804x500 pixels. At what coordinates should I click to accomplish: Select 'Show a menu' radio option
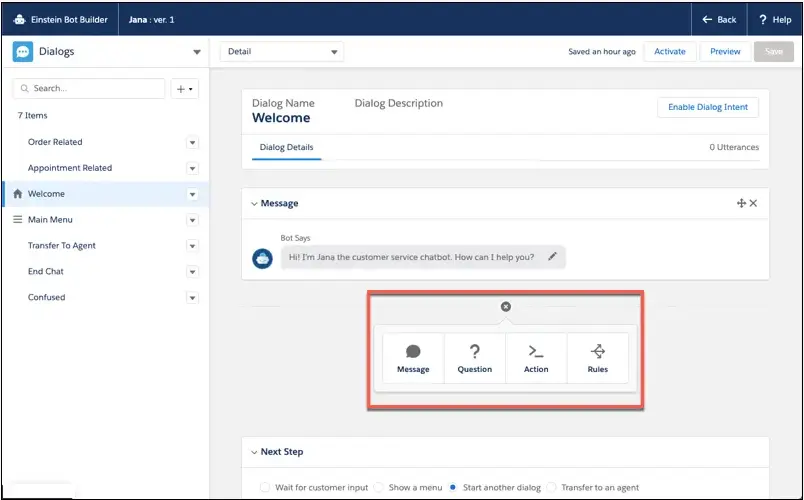(379, 487)
